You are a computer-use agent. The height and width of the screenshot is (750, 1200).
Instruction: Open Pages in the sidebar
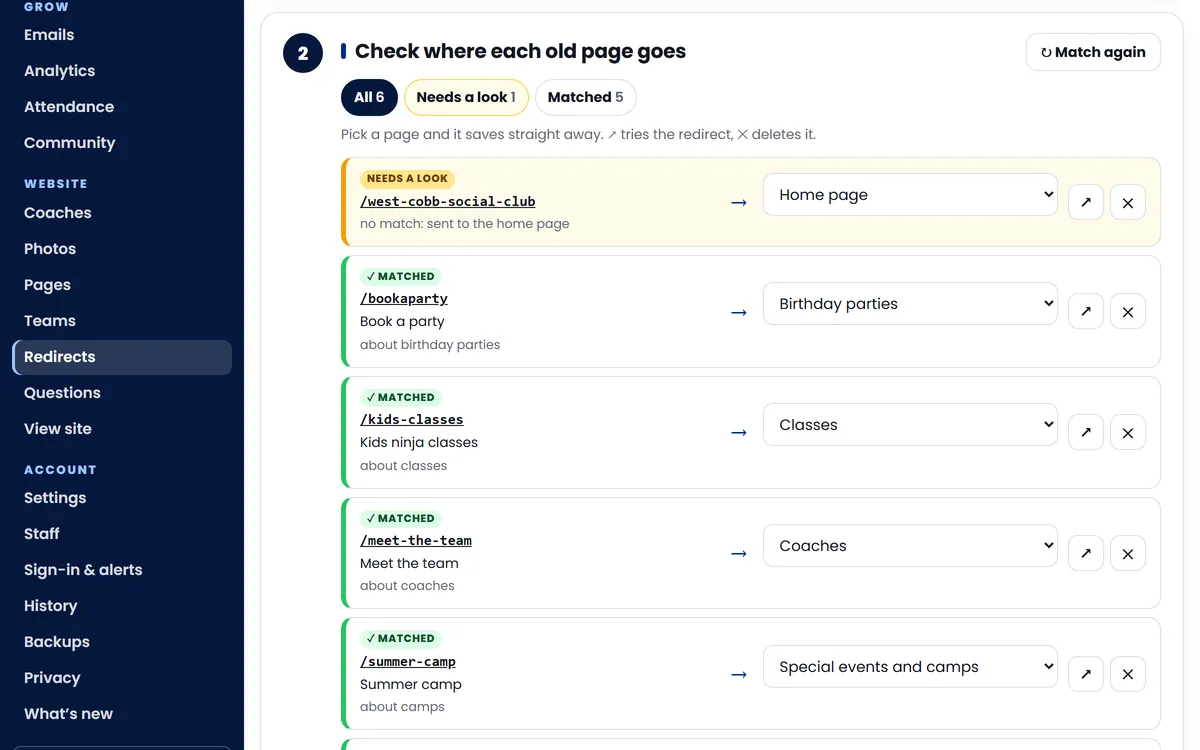pyautogui.click(x=122, y=285)
